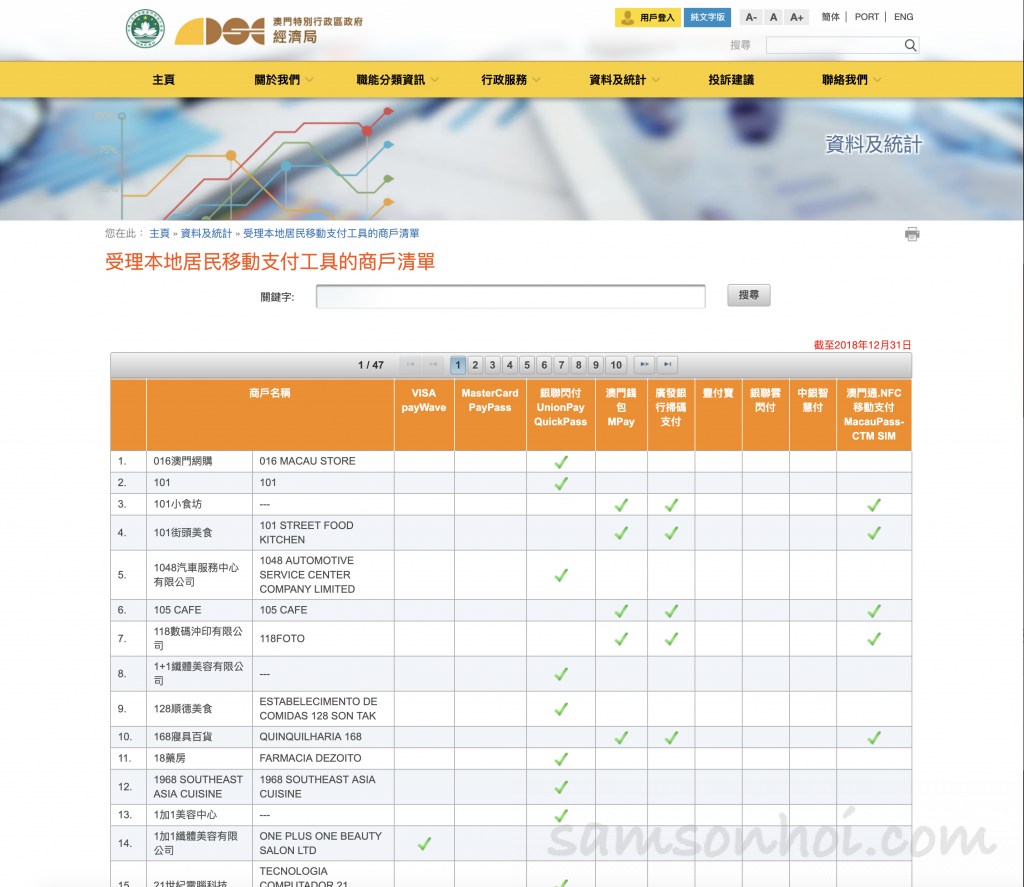Click the MacauPass-CTM SIM column header
Image resolution: width=1024 pixels, height=887 pixels.
tap(874, 415)
